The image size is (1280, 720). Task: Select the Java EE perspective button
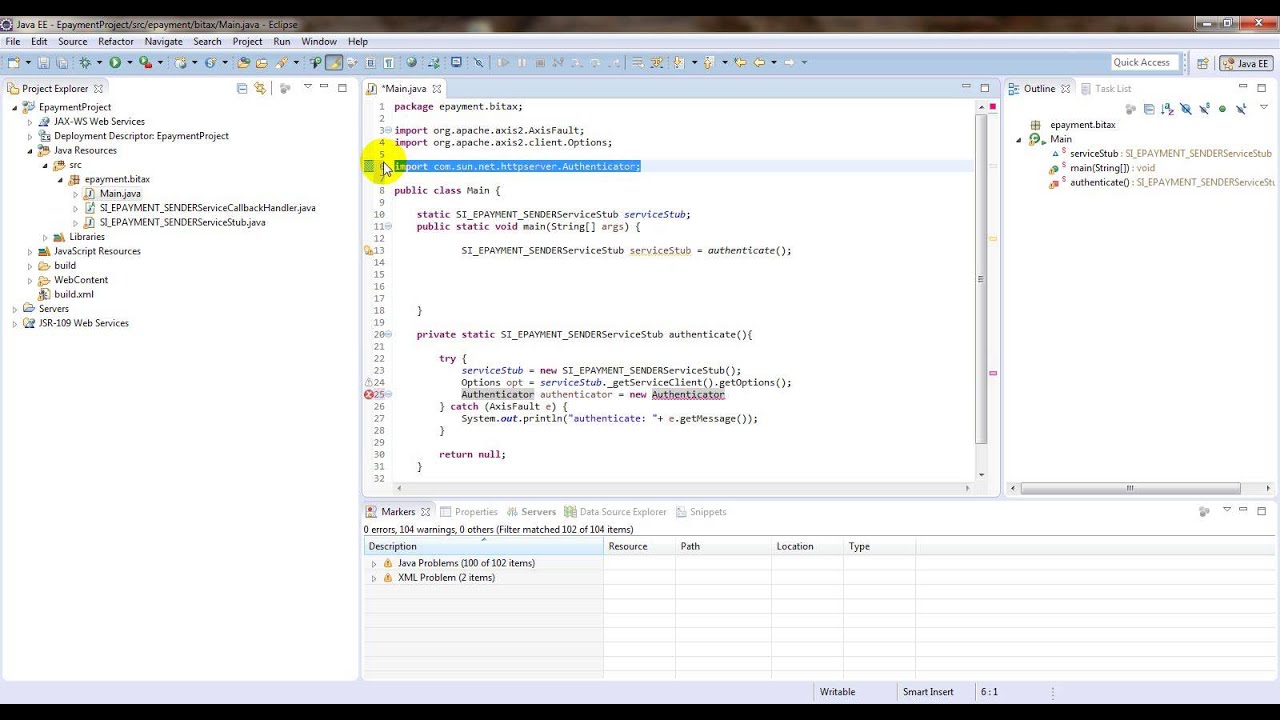tap(1246, 63)
